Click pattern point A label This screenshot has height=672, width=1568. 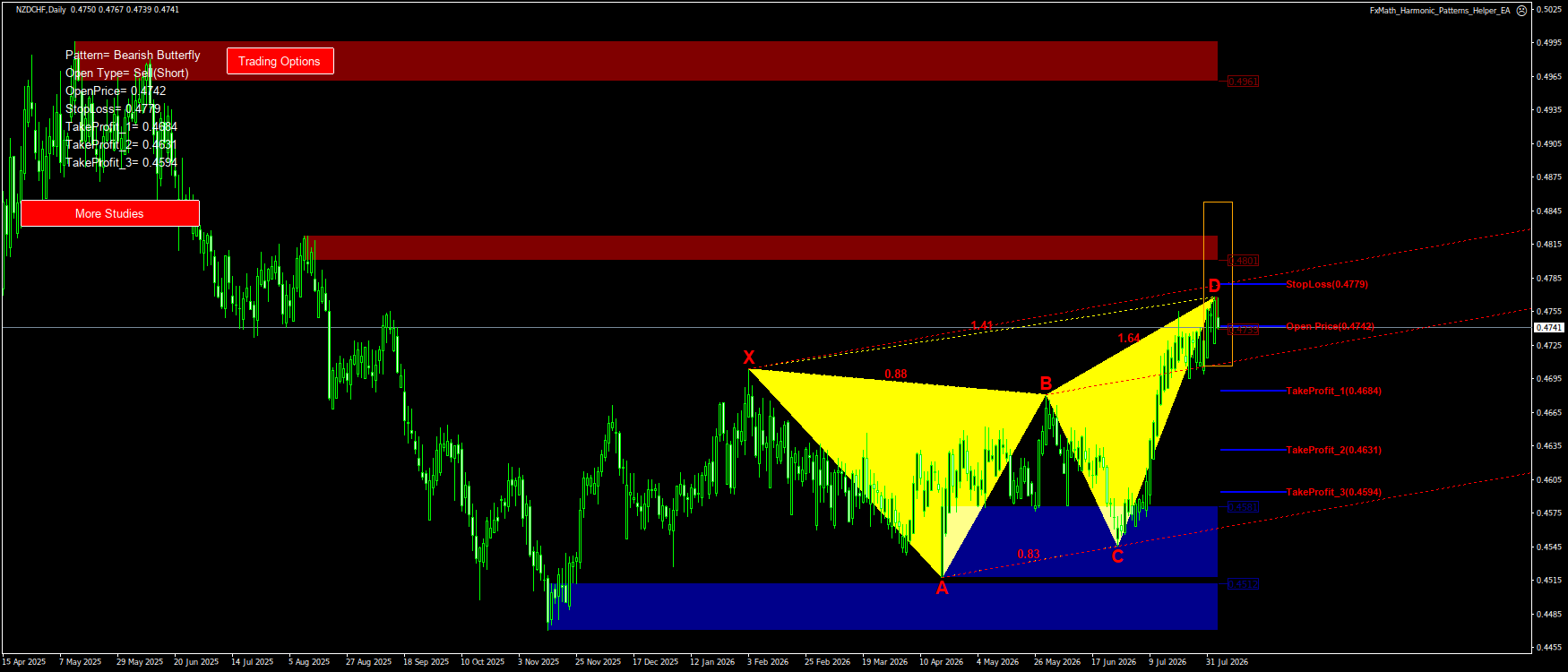(x=942, y=588)
